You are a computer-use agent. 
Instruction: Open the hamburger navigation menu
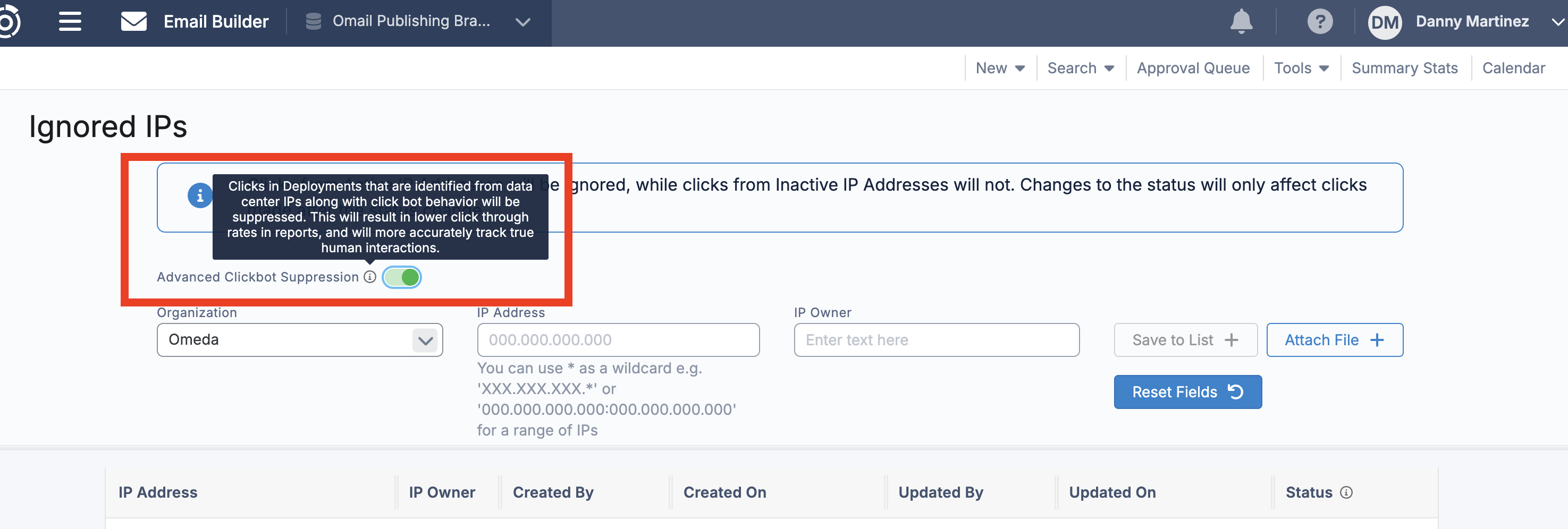[x=70, y=22]
